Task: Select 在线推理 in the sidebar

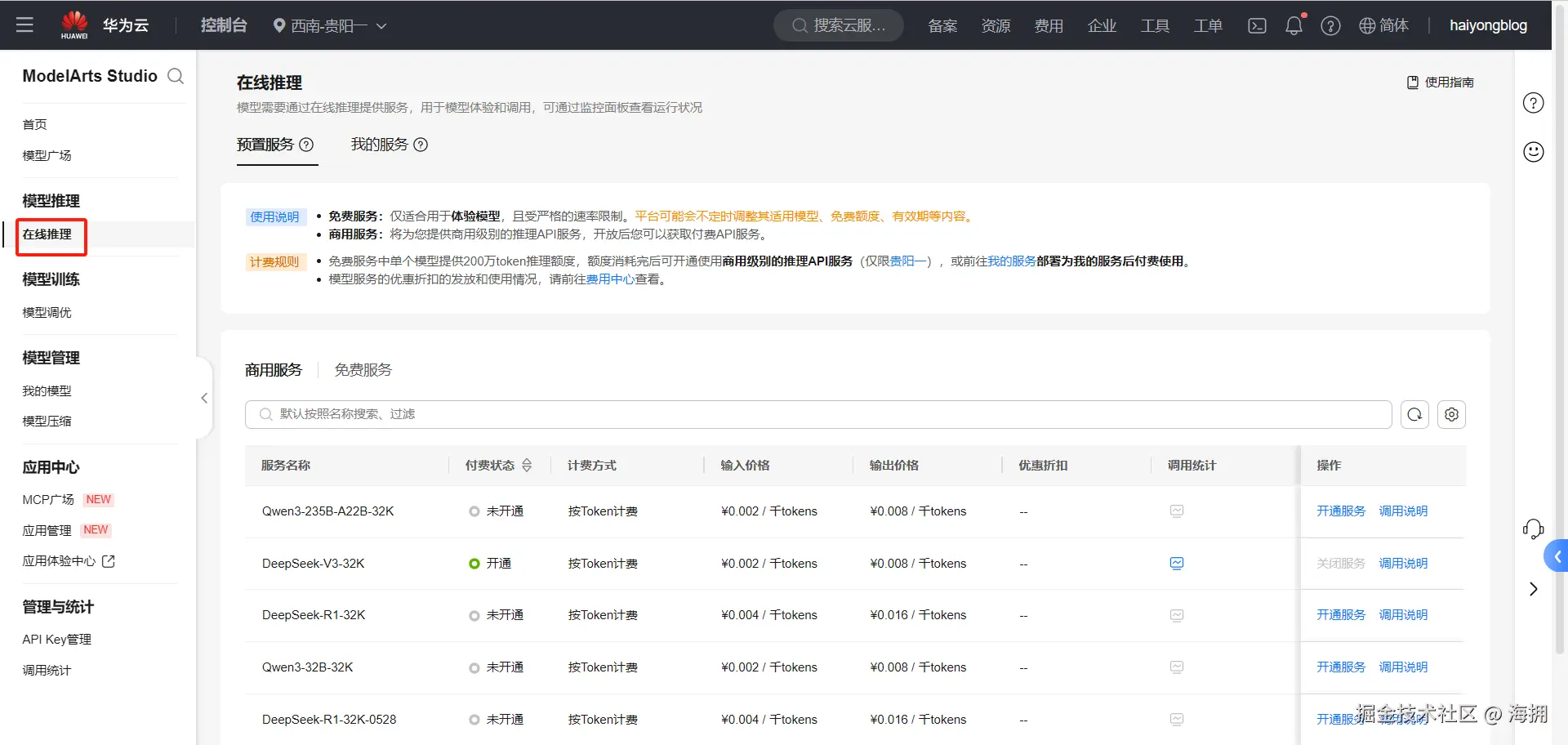Action: 47,234
